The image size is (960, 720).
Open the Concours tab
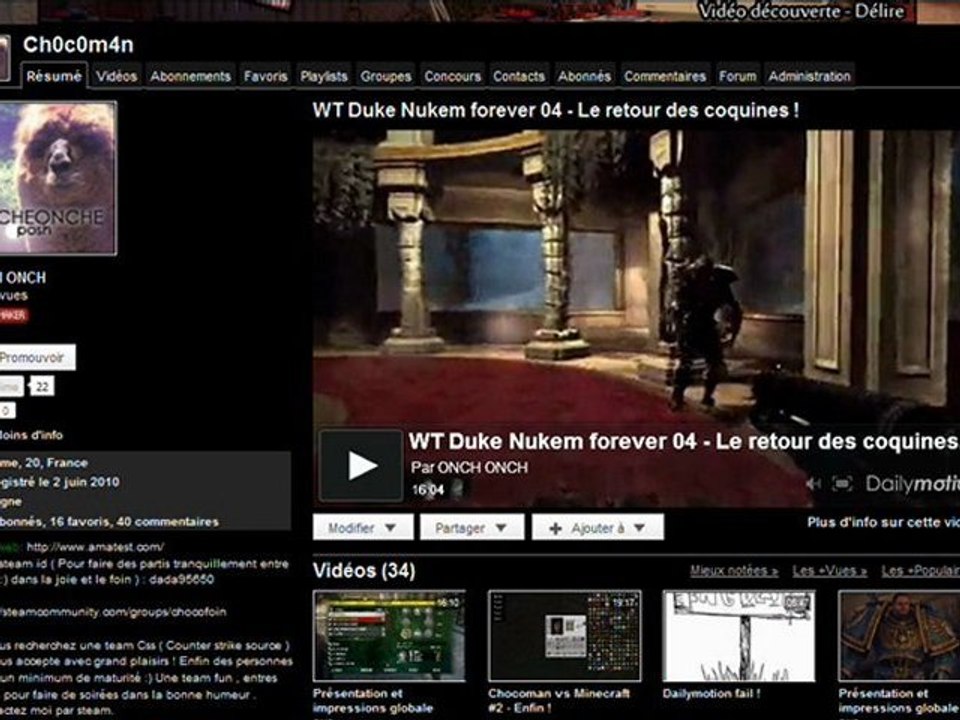point(452,77)
